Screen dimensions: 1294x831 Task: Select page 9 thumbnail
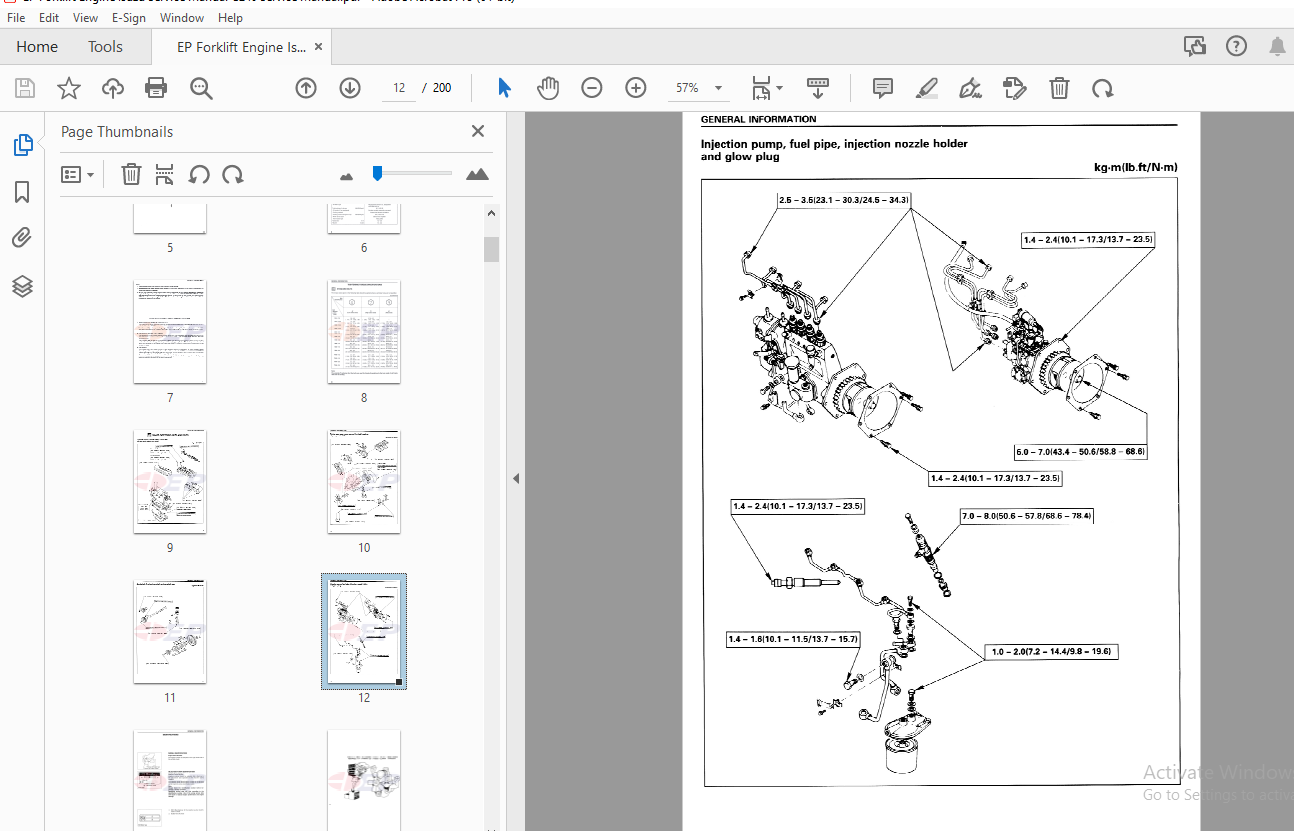pos(170,482)
